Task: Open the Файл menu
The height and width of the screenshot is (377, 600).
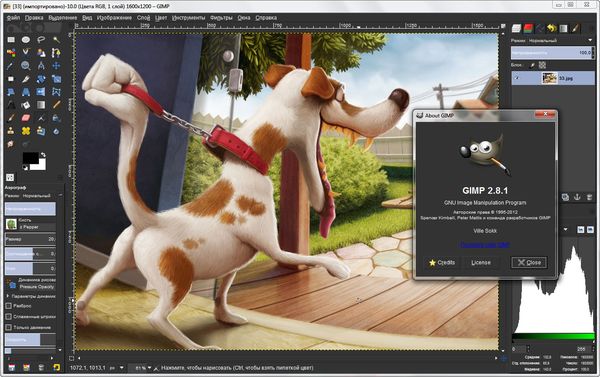Action: pyautogui.click(x=13, y=18)
